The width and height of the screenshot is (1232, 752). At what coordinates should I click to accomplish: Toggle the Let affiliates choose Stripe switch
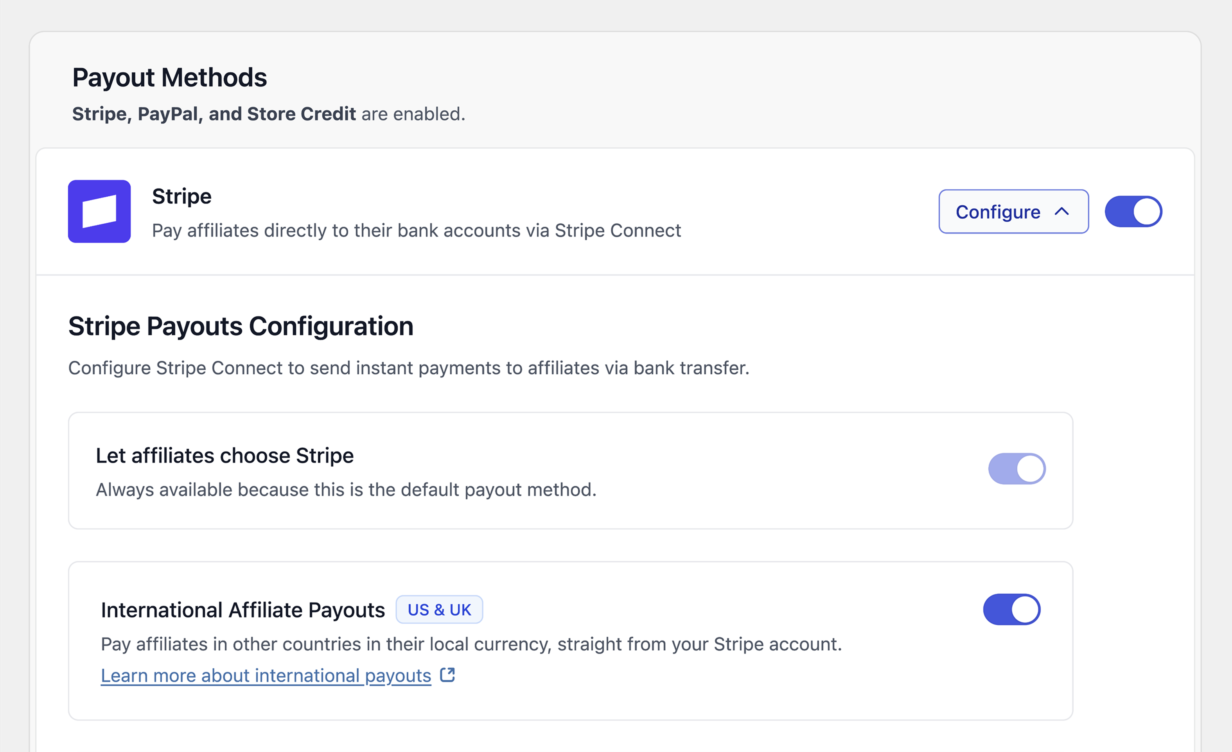(x=1017, y=469)
